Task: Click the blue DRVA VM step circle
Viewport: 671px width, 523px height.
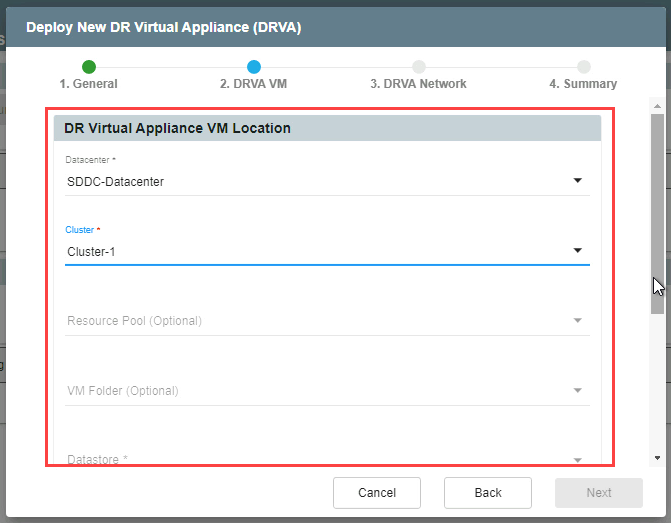Action: 254,67
